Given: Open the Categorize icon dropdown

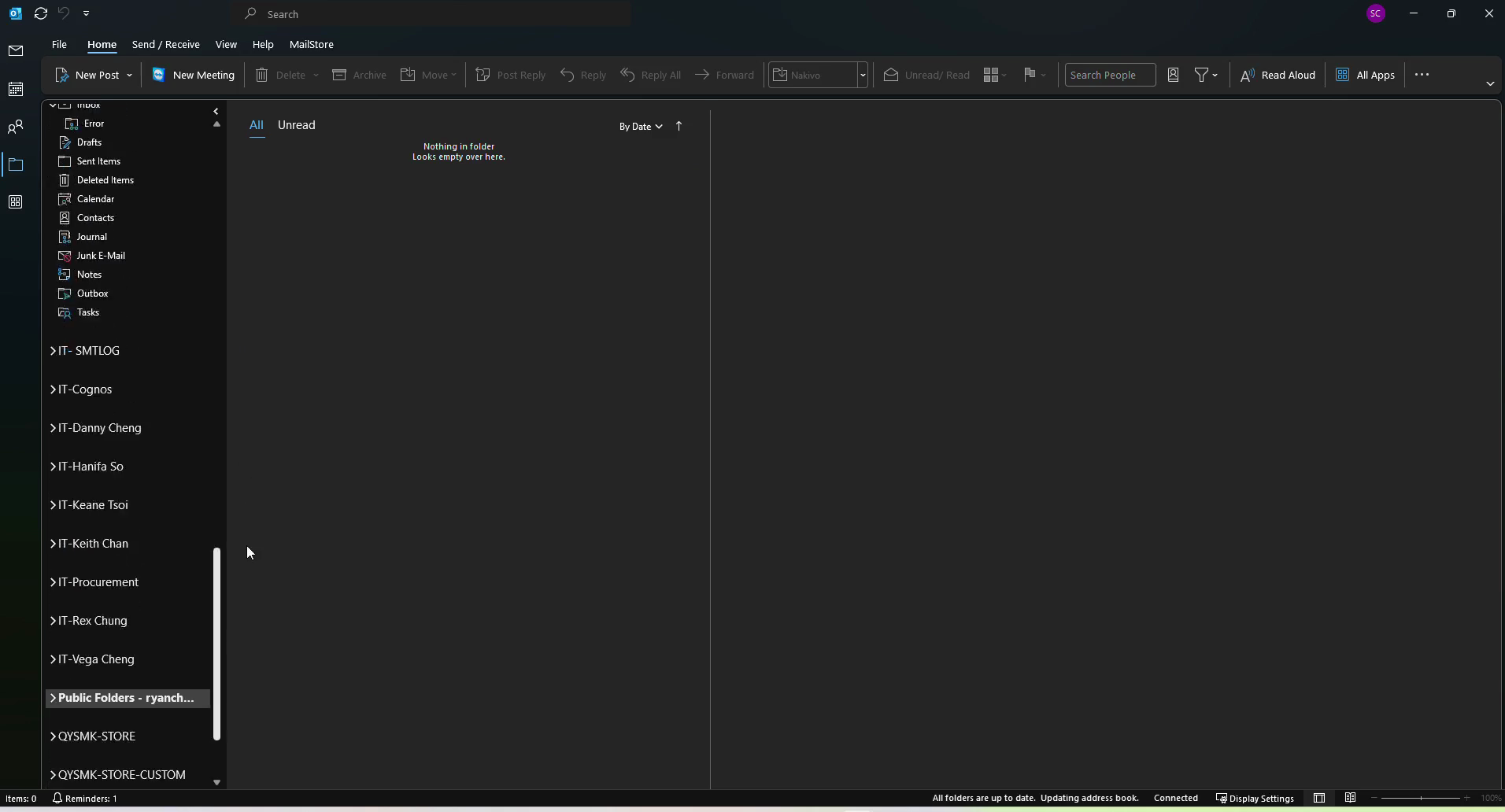Looking at the screenshot, I should (x=995, y=75).
